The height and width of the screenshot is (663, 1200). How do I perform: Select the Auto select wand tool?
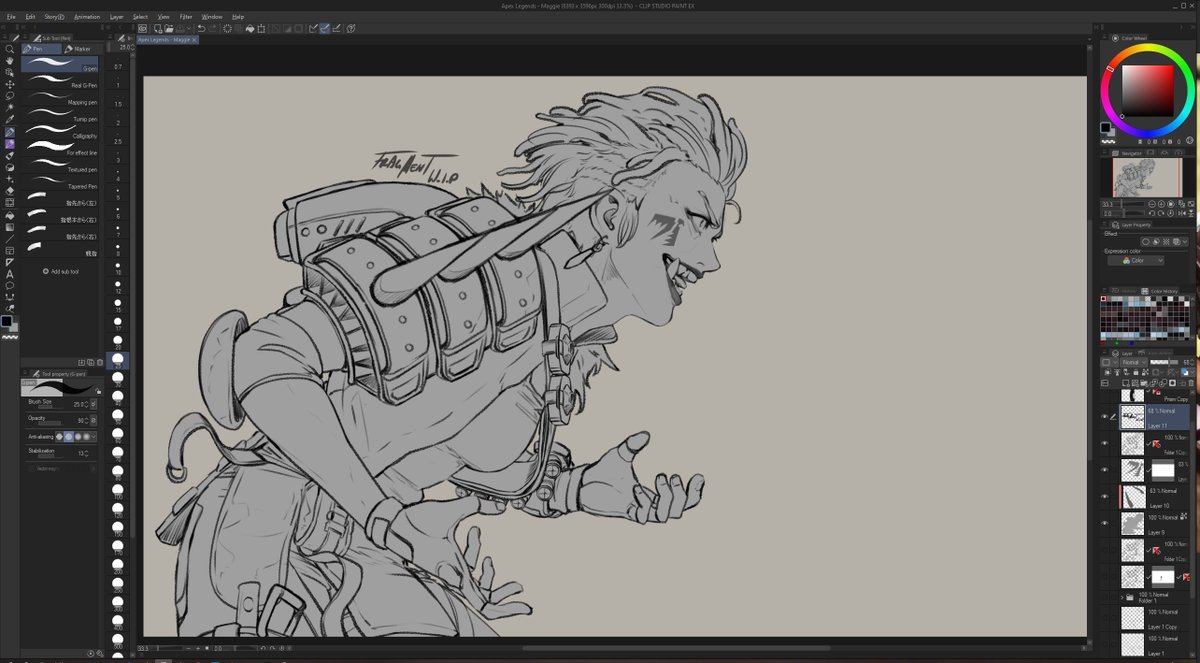pyautogui.click(x=10, y=107)
